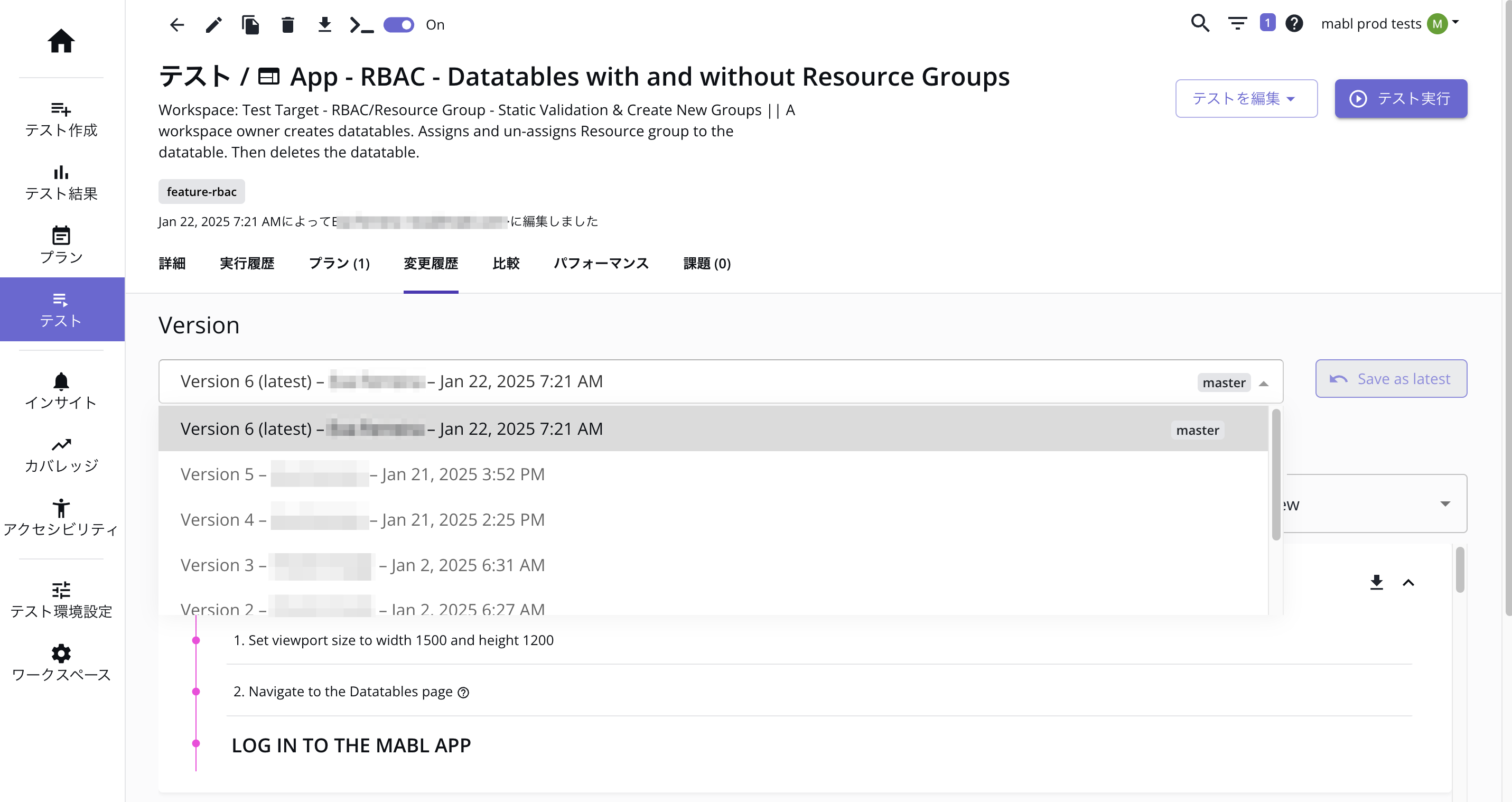Go to the home dashboard icon
This screenshot has width=1512, height=802.
61,41
